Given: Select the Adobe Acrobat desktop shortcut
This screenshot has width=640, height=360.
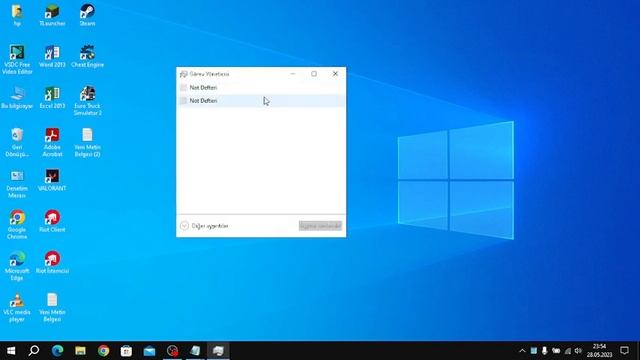Looking at the screenshot, I should [52, 142].
